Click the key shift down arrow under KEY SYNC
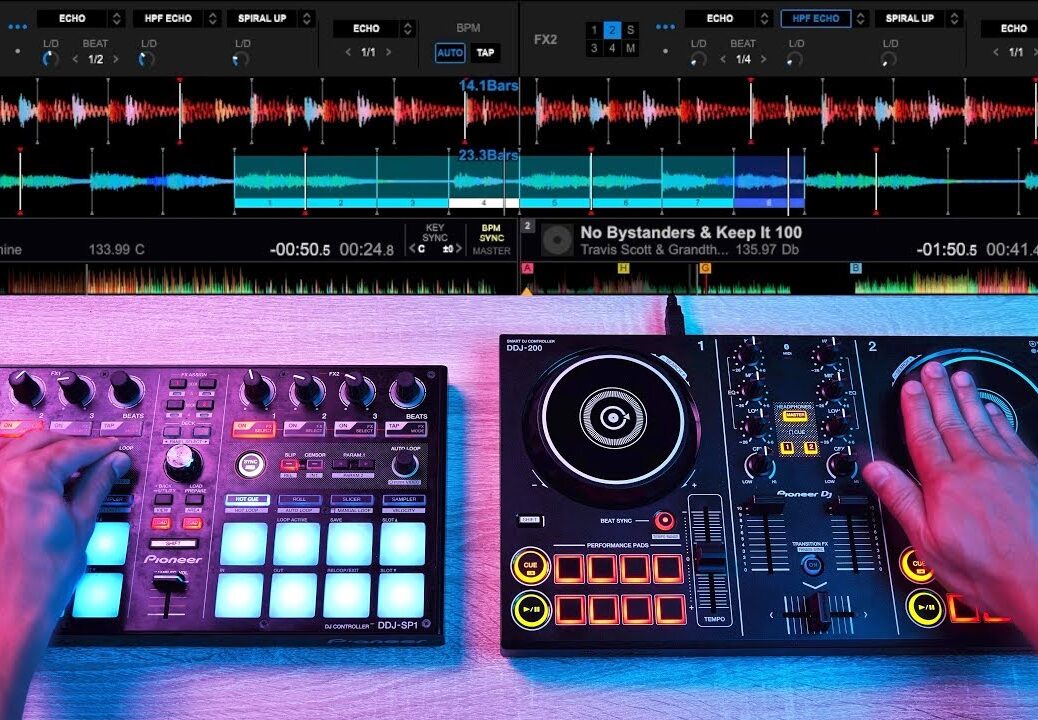 (x=412, y=249)
